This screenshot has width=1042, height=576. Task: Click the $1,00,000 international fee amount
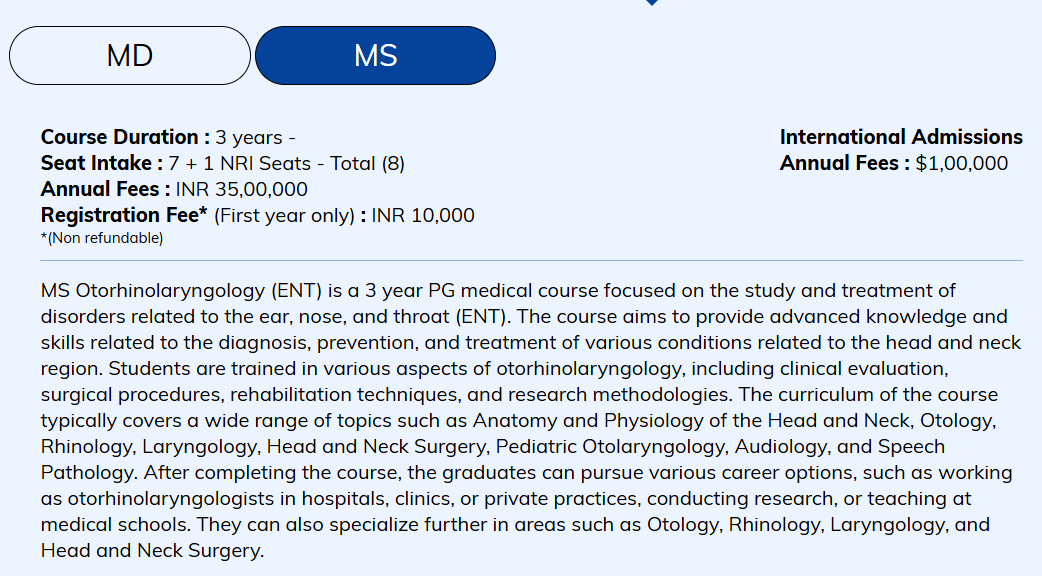pos(961,164)
